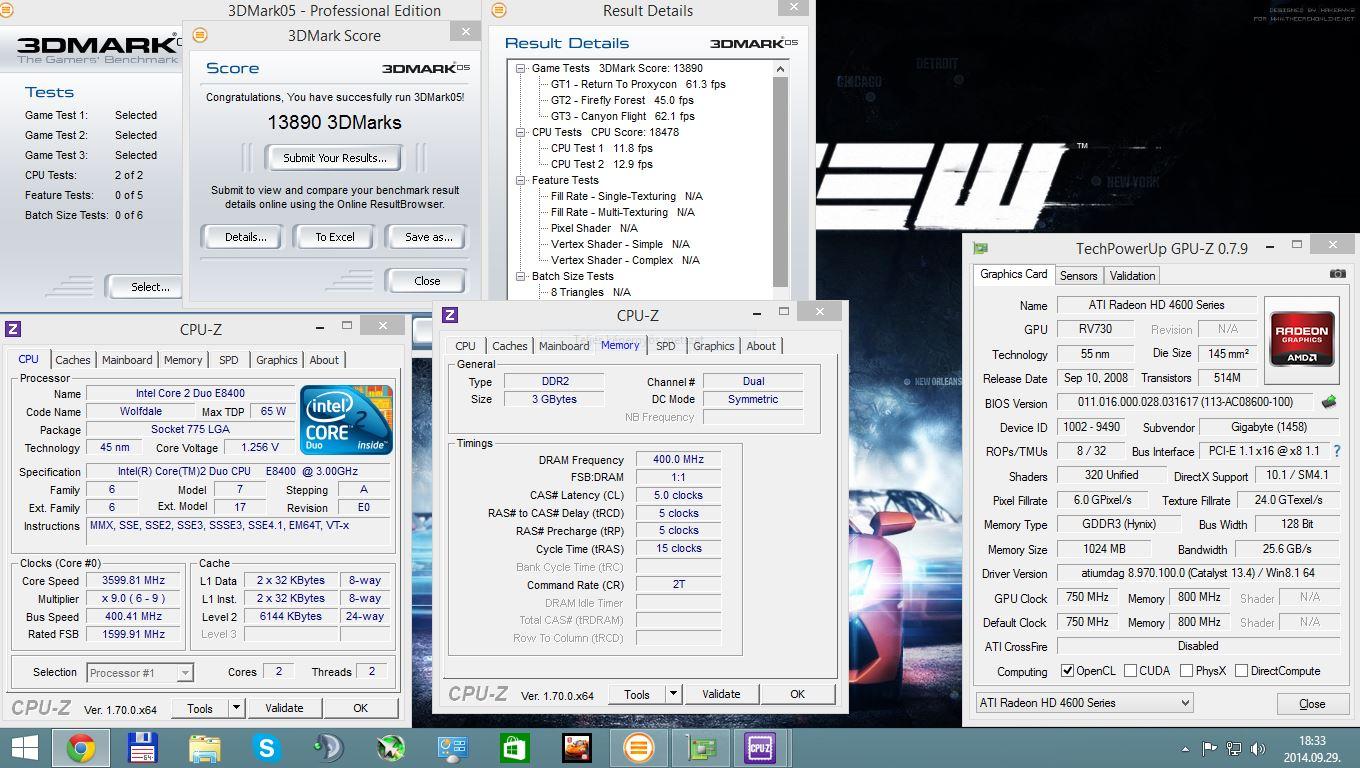
Task: Click Validate in the Memory CPU-Z window
Action: pos(721,694)
